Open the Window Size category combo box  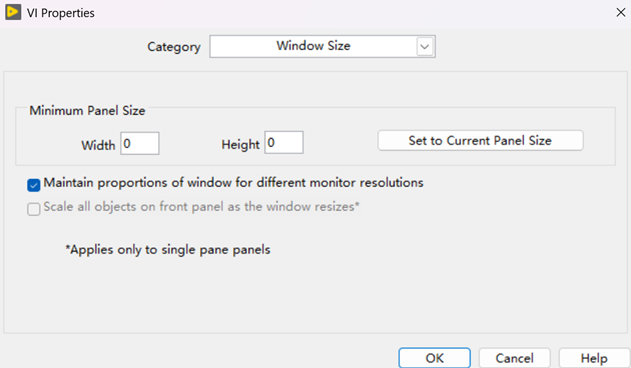tap(322, 47)
